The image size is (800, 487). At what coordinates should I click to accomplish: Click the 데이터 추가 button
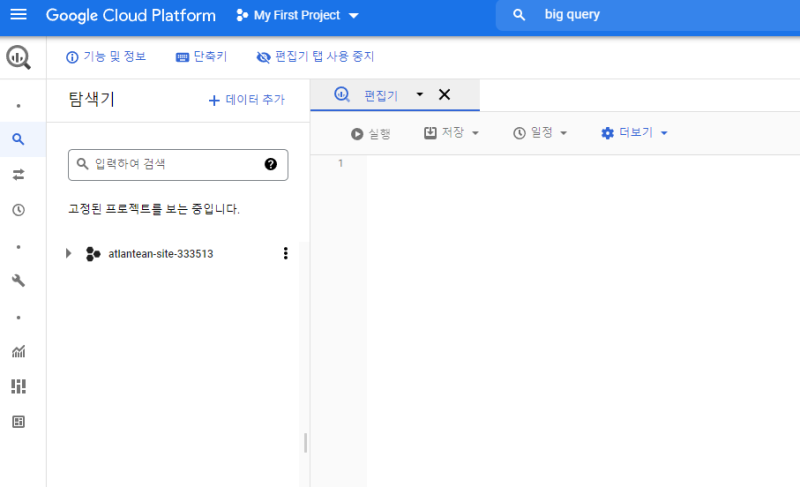coord(246,100)
